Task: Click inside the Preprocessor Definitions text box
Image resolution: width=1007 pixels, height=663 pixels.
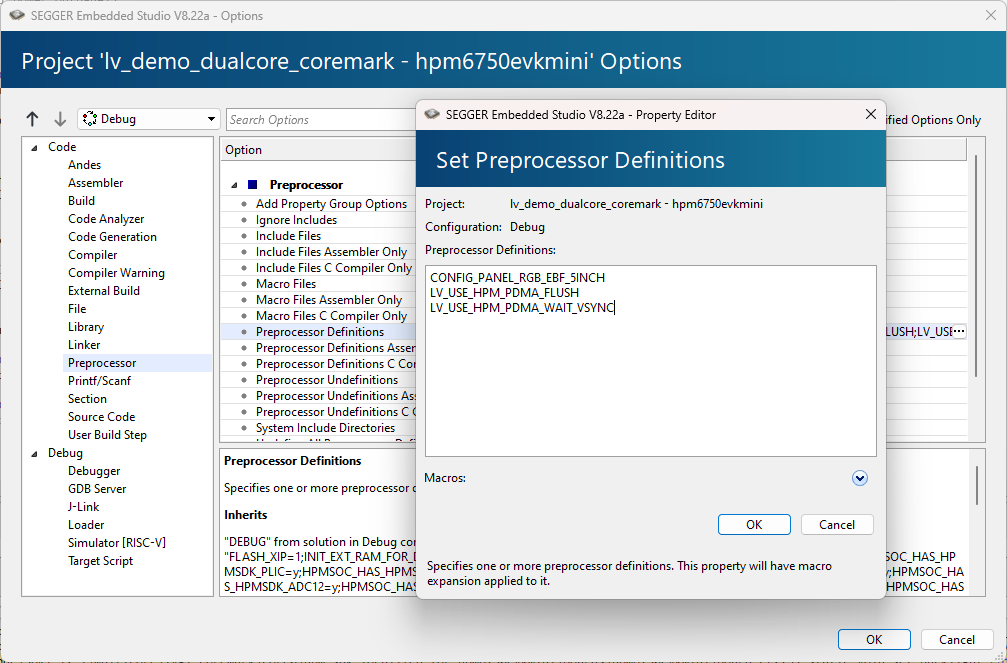Action: point(651,361)
